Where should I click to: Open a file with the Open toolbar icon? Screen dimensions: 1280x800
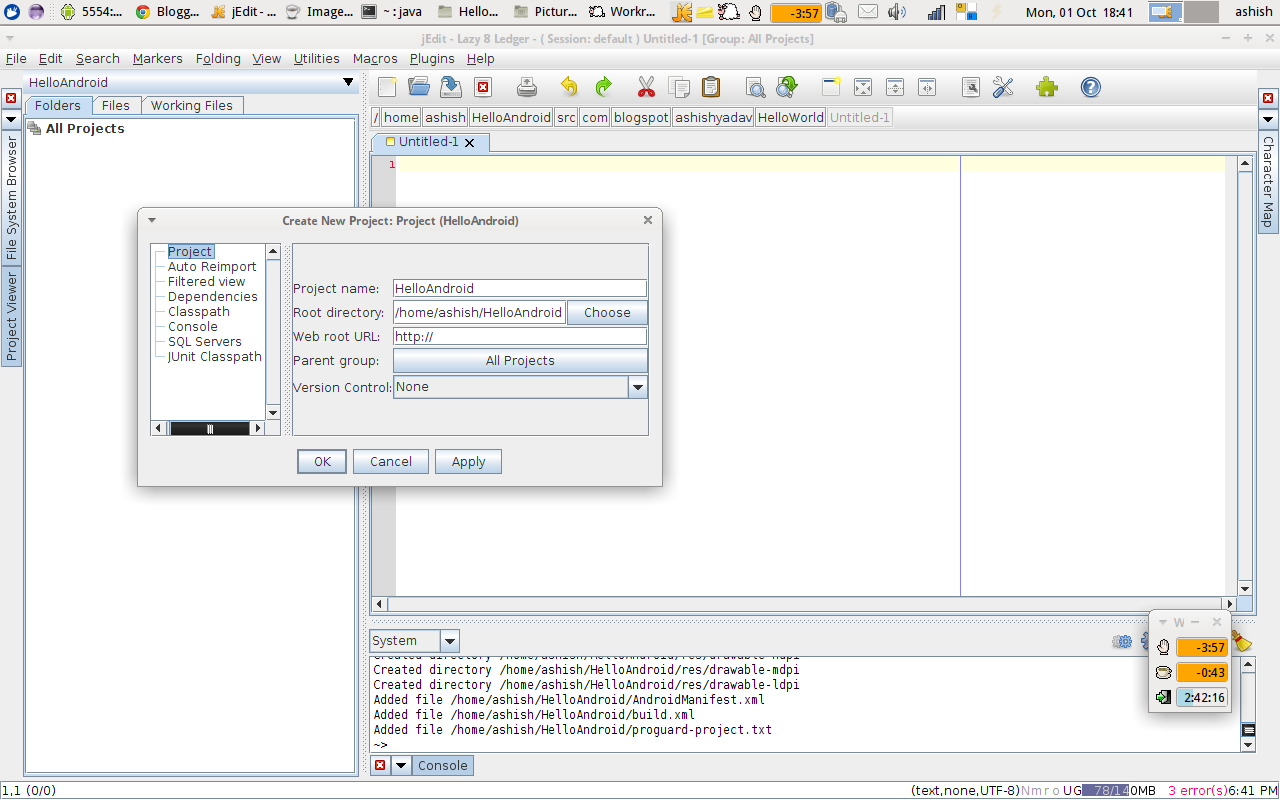pyautogui.click(x=419, y=87)
